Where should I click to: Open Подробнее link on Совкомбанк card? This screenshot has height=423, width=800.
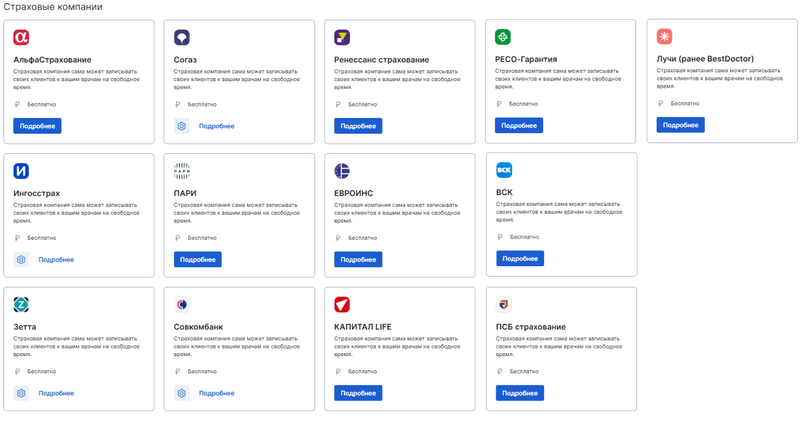click(x=216, y=393)
